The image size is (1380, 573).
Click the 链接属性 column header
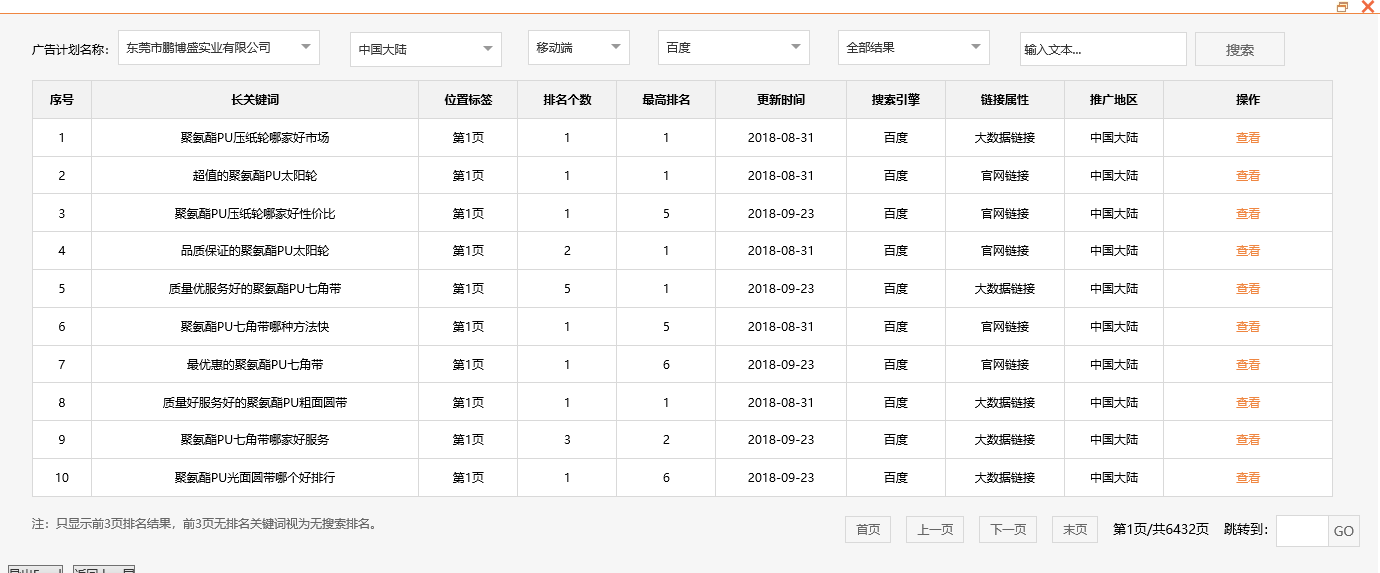point(1005,100)
